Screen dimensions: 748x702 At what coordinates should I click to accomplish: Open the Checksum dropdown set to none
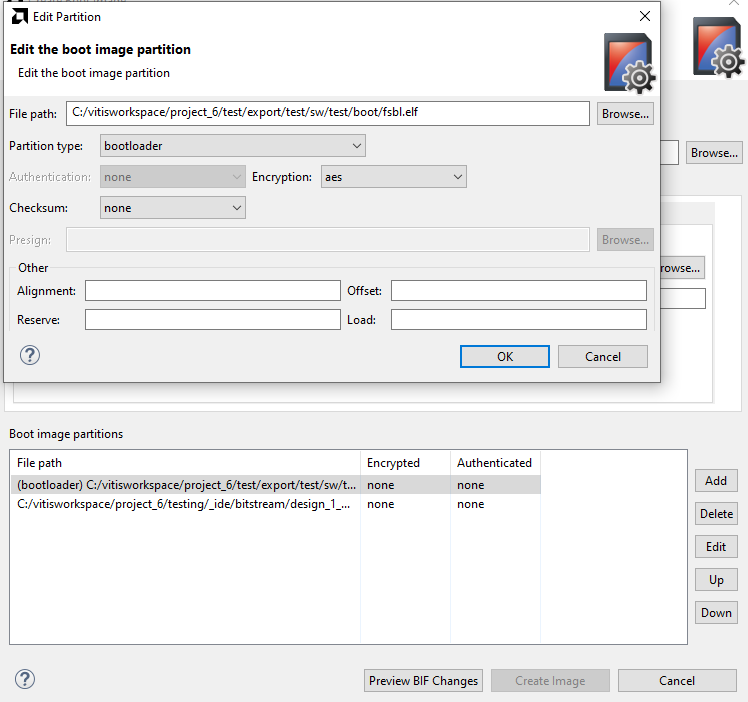[173, 208]
